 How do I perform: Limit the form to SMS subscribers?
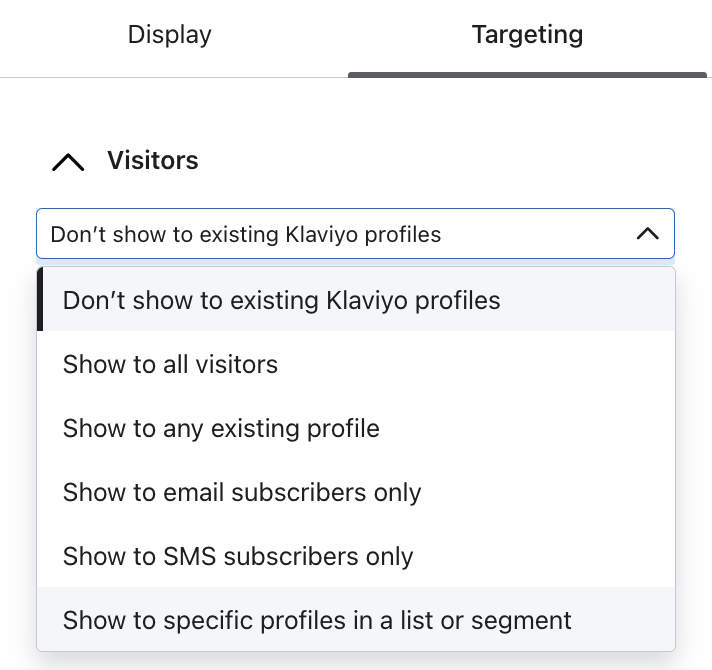[x=238, y=556]
